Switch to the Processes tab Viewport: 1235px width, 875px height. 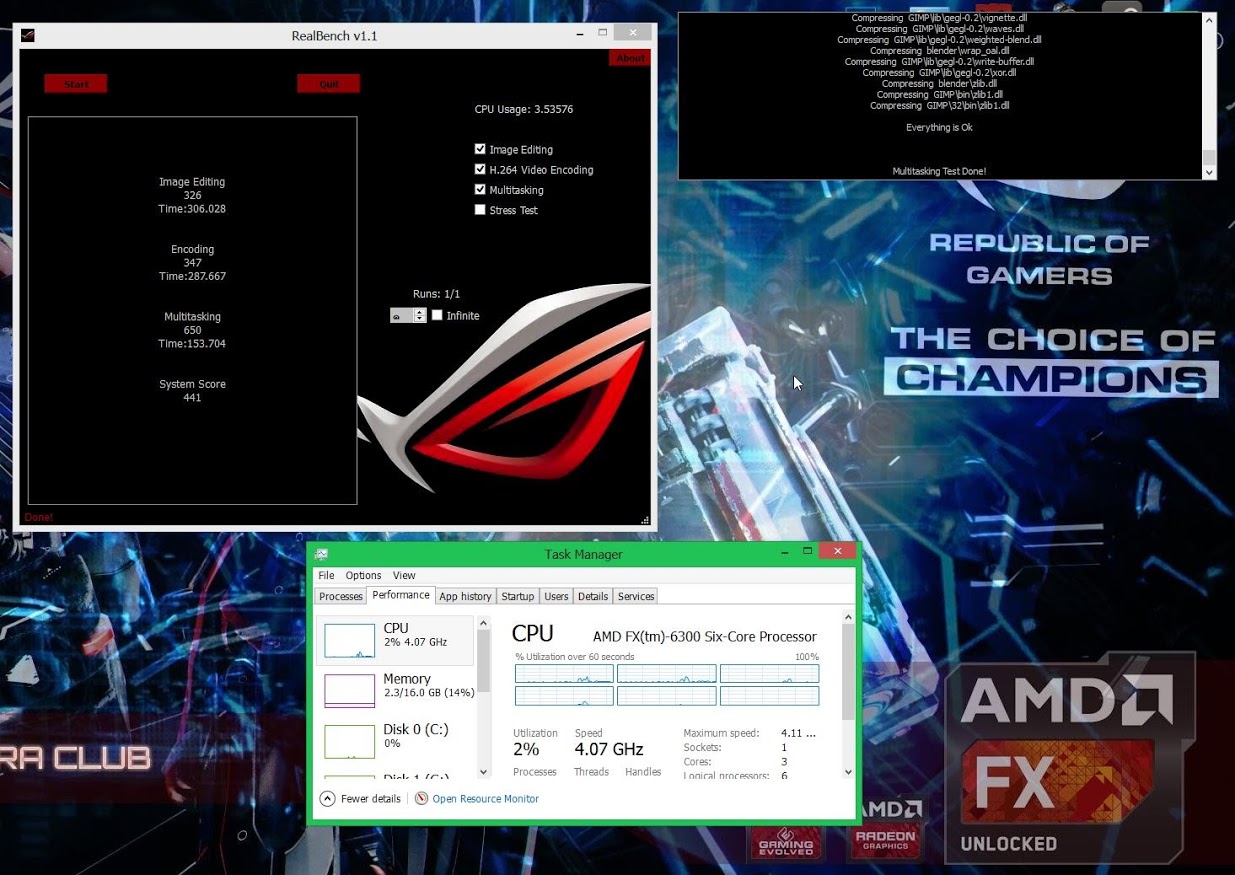(x=341, y=596)
